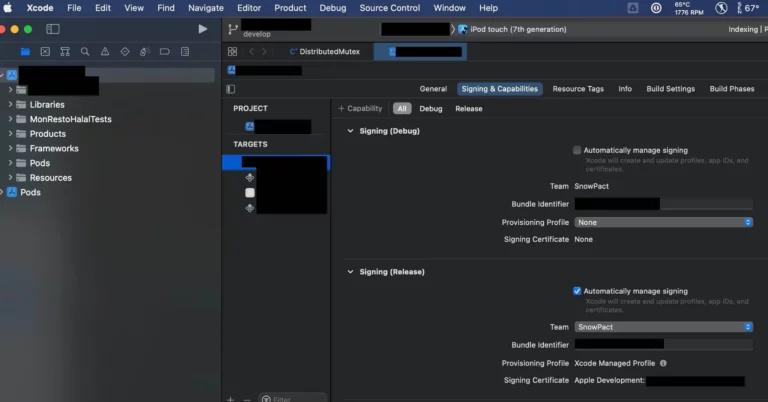Open the Editor menu
768x402 pixels.
(249, 8)
